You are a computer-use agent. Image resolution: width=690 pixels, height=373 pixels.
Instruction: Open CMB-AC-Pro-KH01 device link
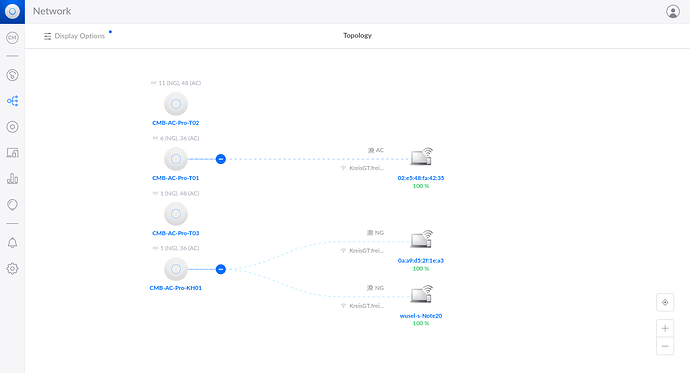(176, 288)
